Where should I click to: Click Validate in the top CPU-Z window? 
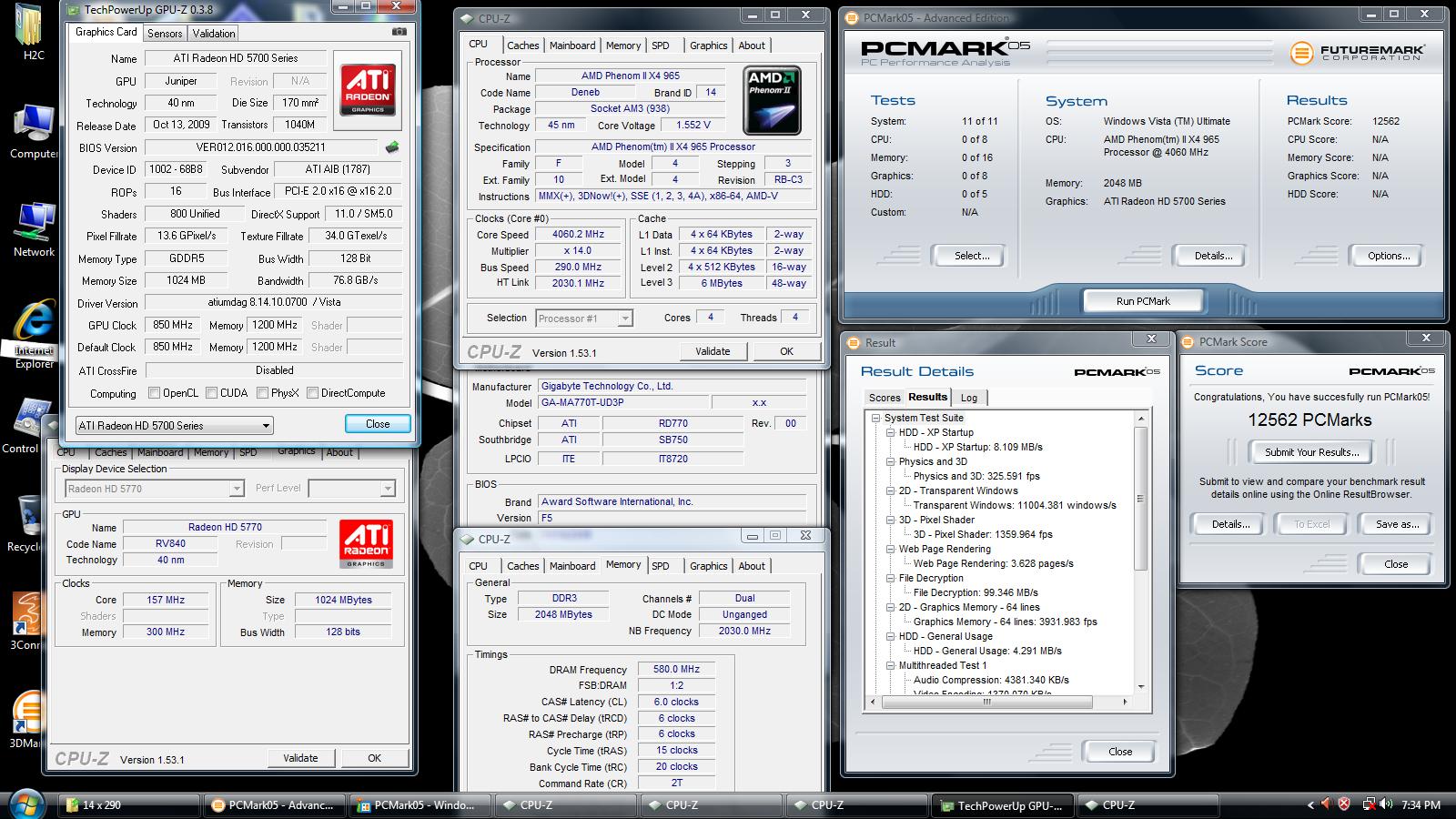(713, 351)
